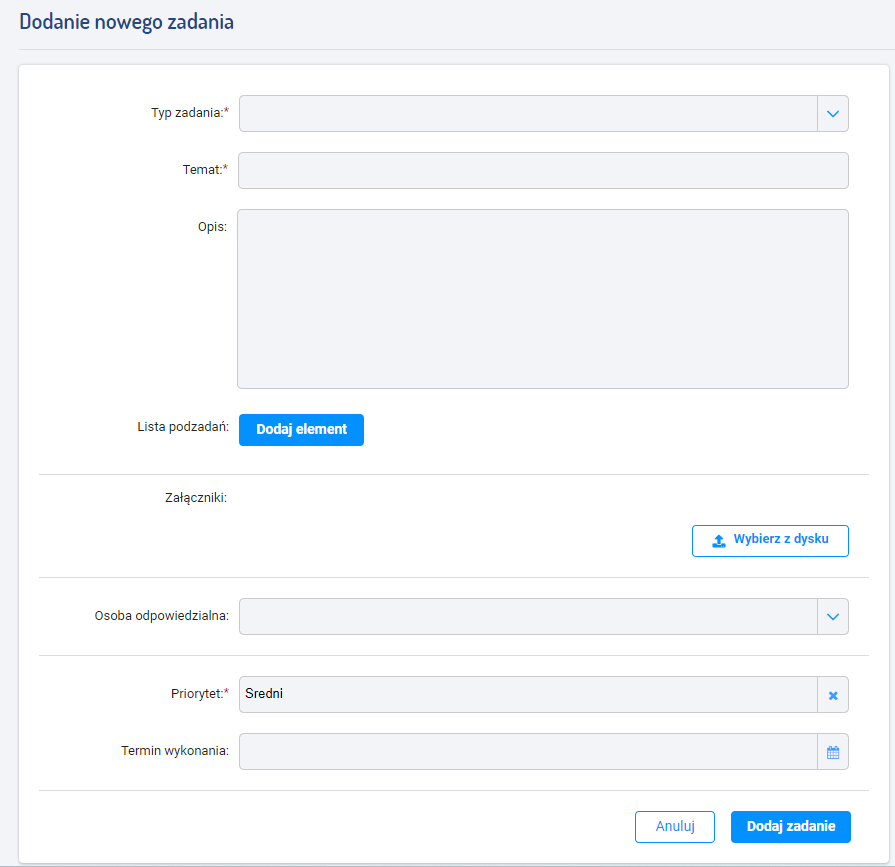Click the Termin wykonania label

click(175, 751)
